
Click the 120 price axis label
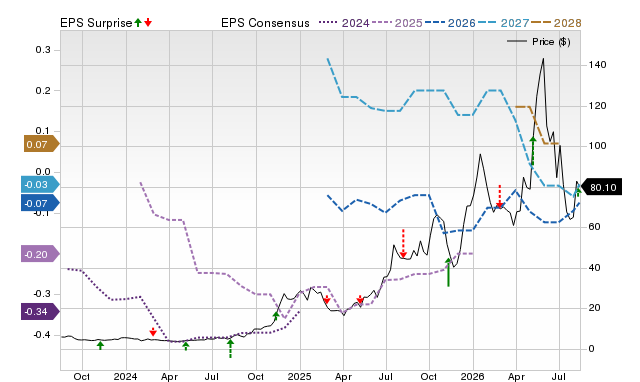pos(597,106)
